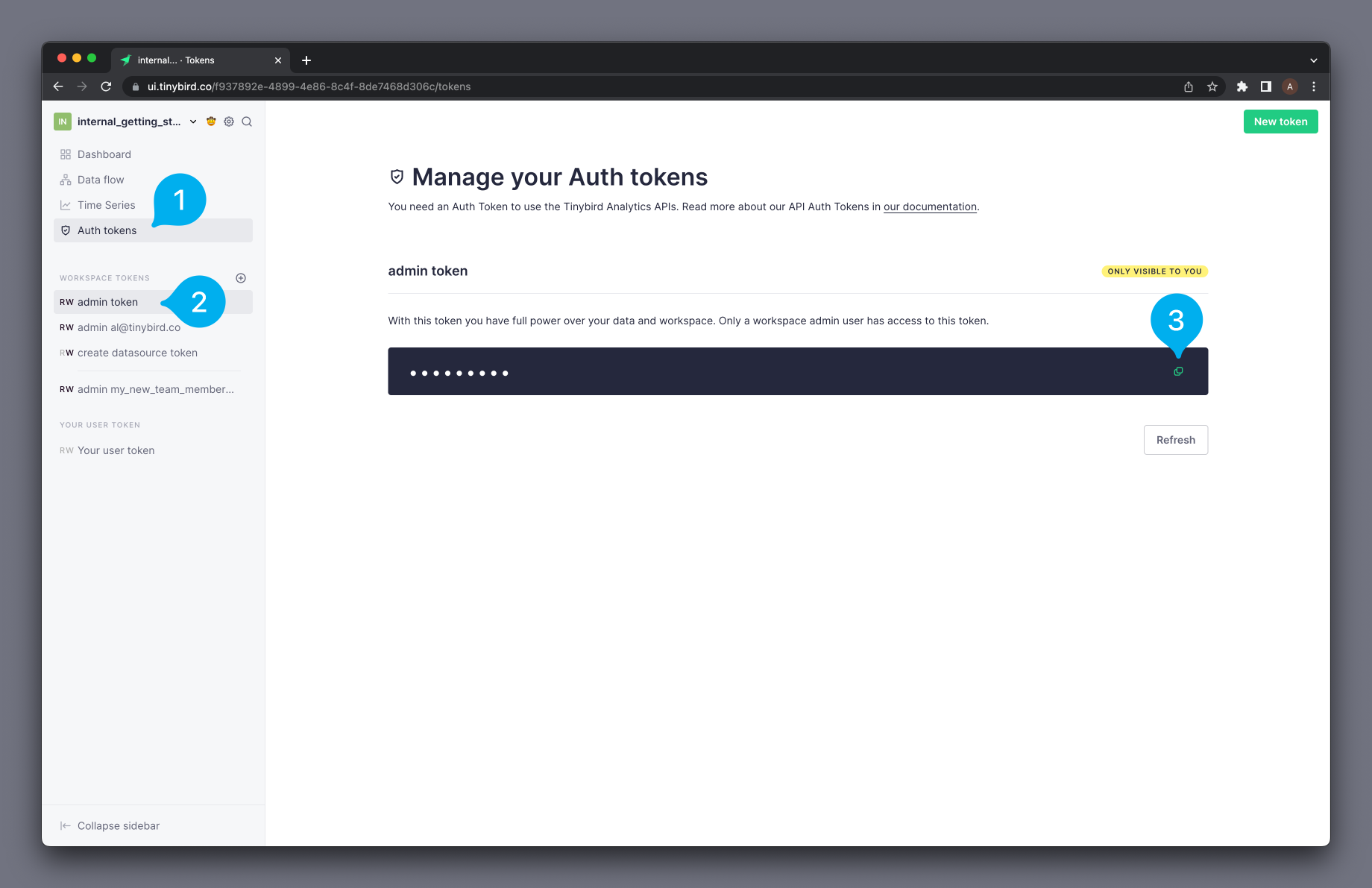Image resolution: width=1372 pixels, height=888 pixels.
Task: Open workspace settings gear icon
Action: (x=229, y=122)
